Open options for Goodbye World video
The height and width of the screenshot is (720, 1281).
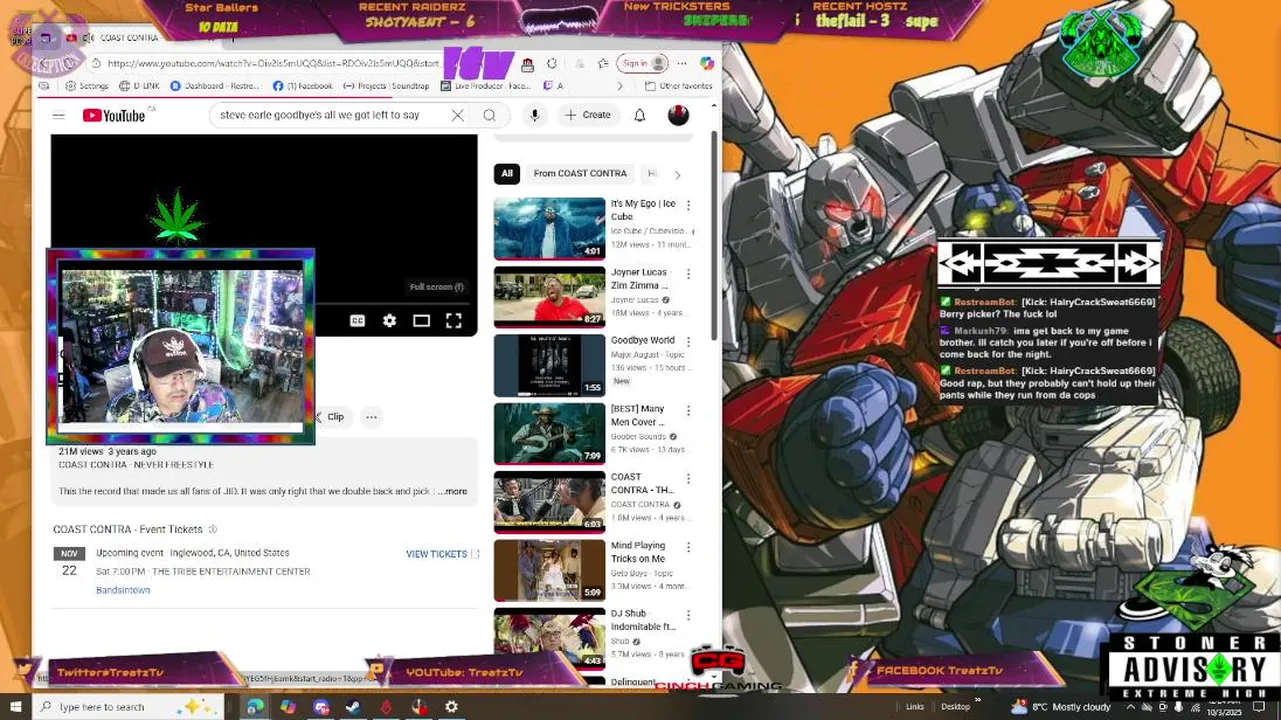688,341
